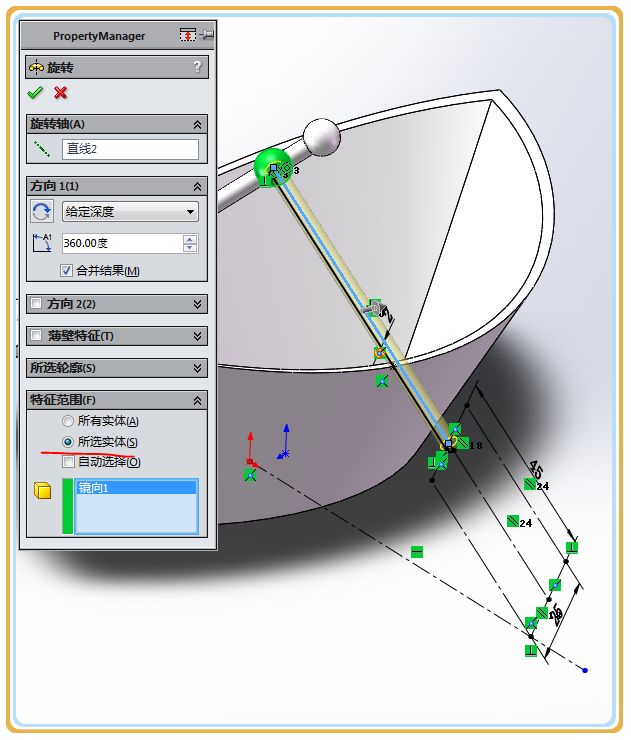Select 镜向1 in the bodies list
The image size is (631, 740).
click(136, 488)
